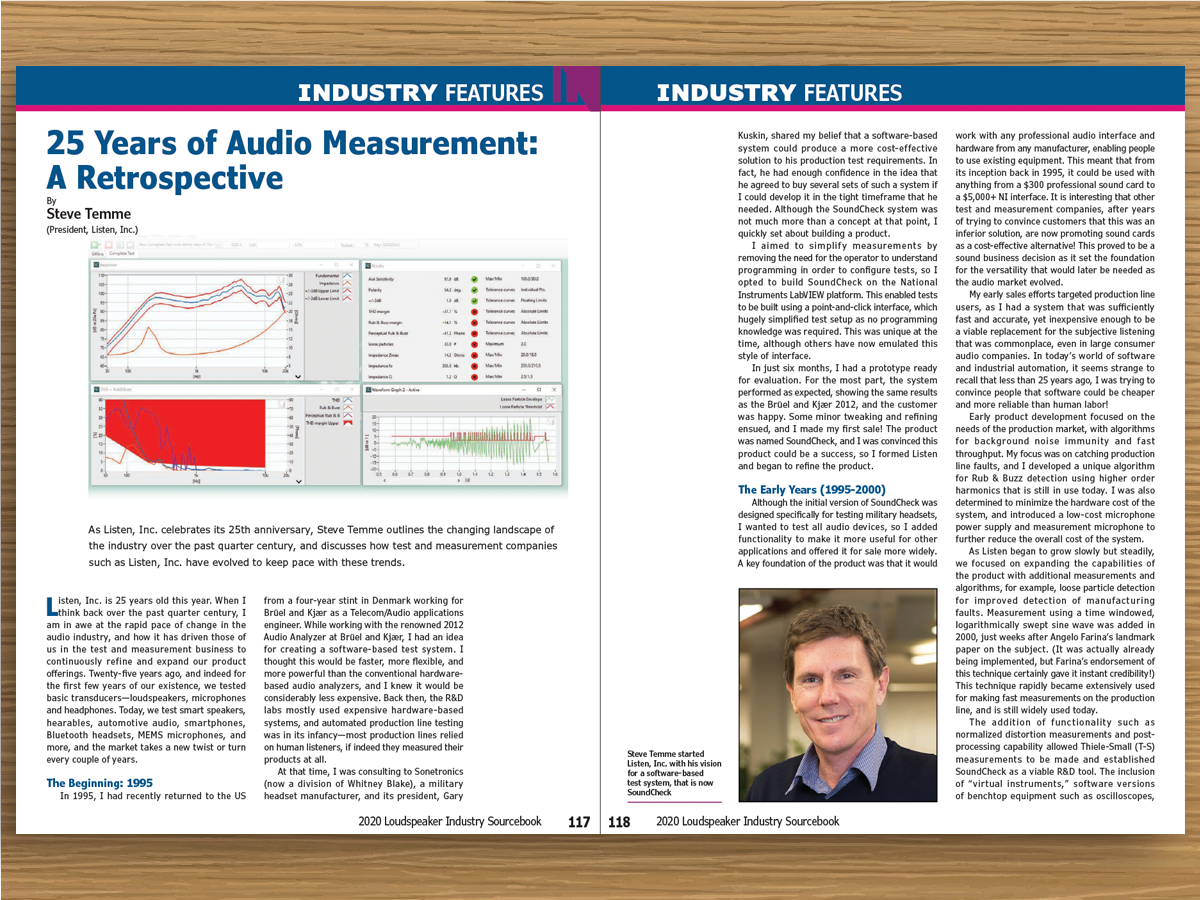Click the frequency response plot in Response window
This screenshot has height=900, width=1200.
pos(196,320)
